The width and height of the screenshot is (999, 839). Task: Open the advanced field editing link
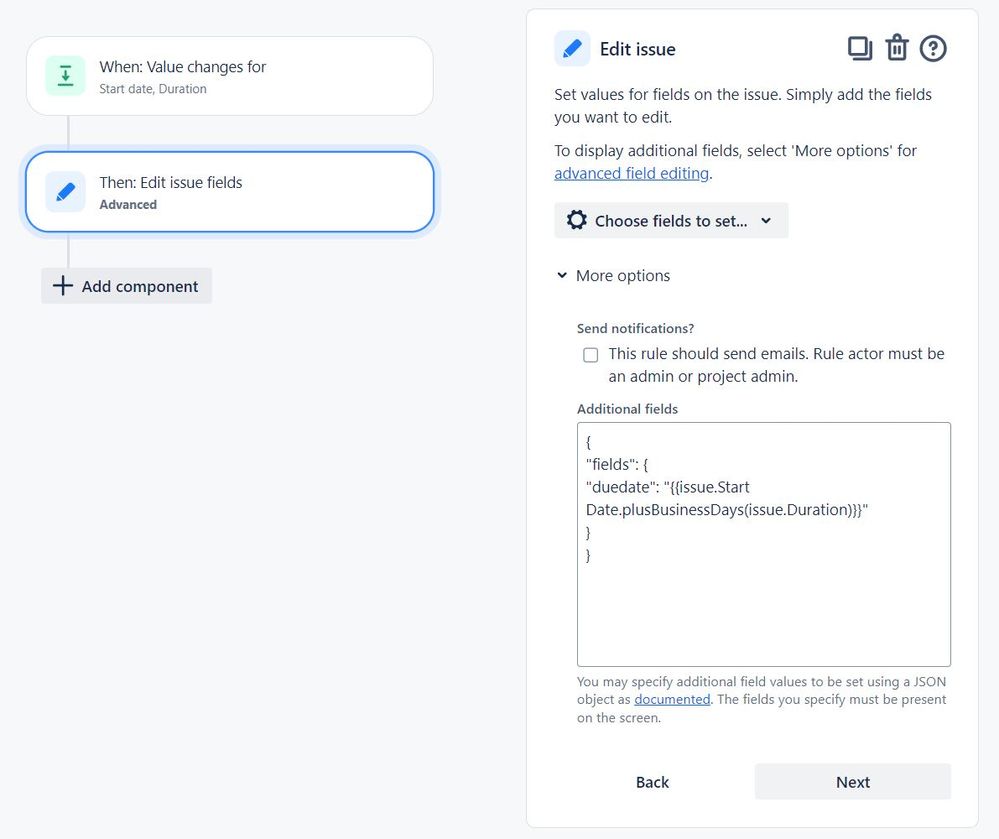pos(631,173)
